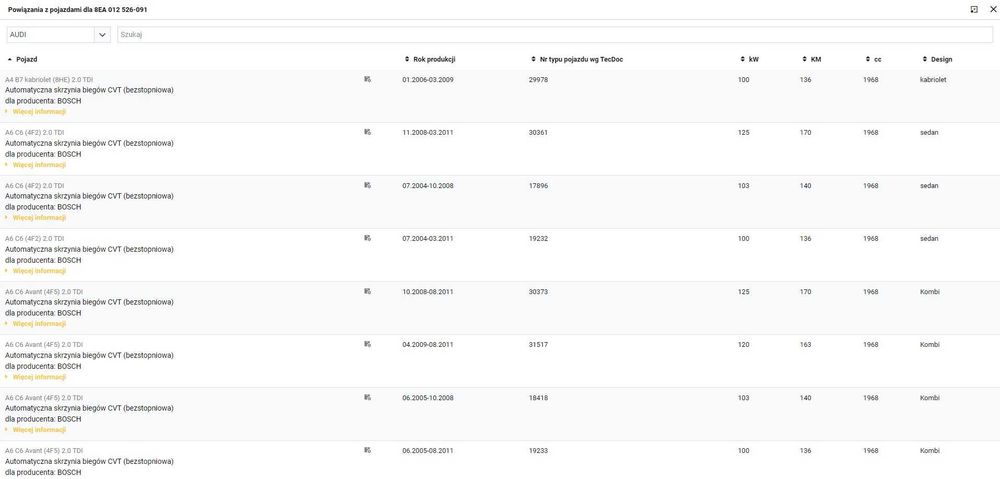Expand 'Więcej informacji' for the 170 KM A6 sedan
This screenshot has height=479, width=1000.
(38, 165)
